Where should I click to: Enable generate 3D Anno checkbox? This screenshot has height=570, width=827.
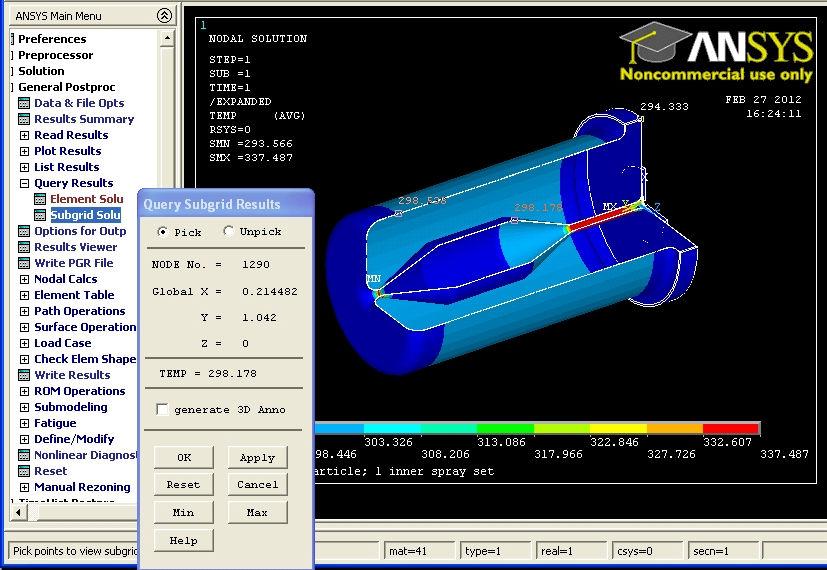(x=162, y=410)
